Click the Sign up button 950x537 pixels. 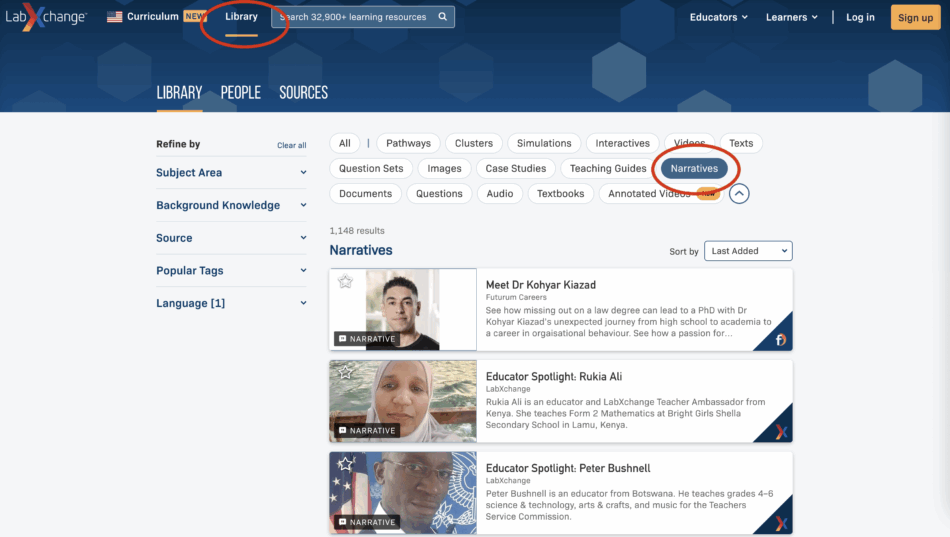click(915, 18)
